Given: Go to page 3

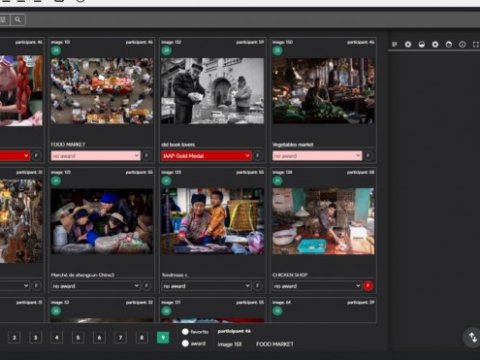Looking at the screenshot, I should coord(36,338).
